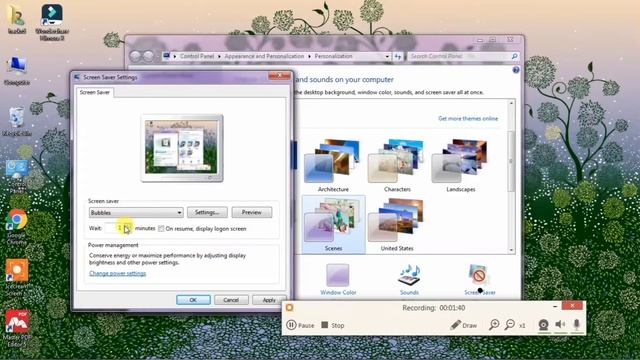
Task: Click the forward arrow in Control Panel window
Action: 149,56
